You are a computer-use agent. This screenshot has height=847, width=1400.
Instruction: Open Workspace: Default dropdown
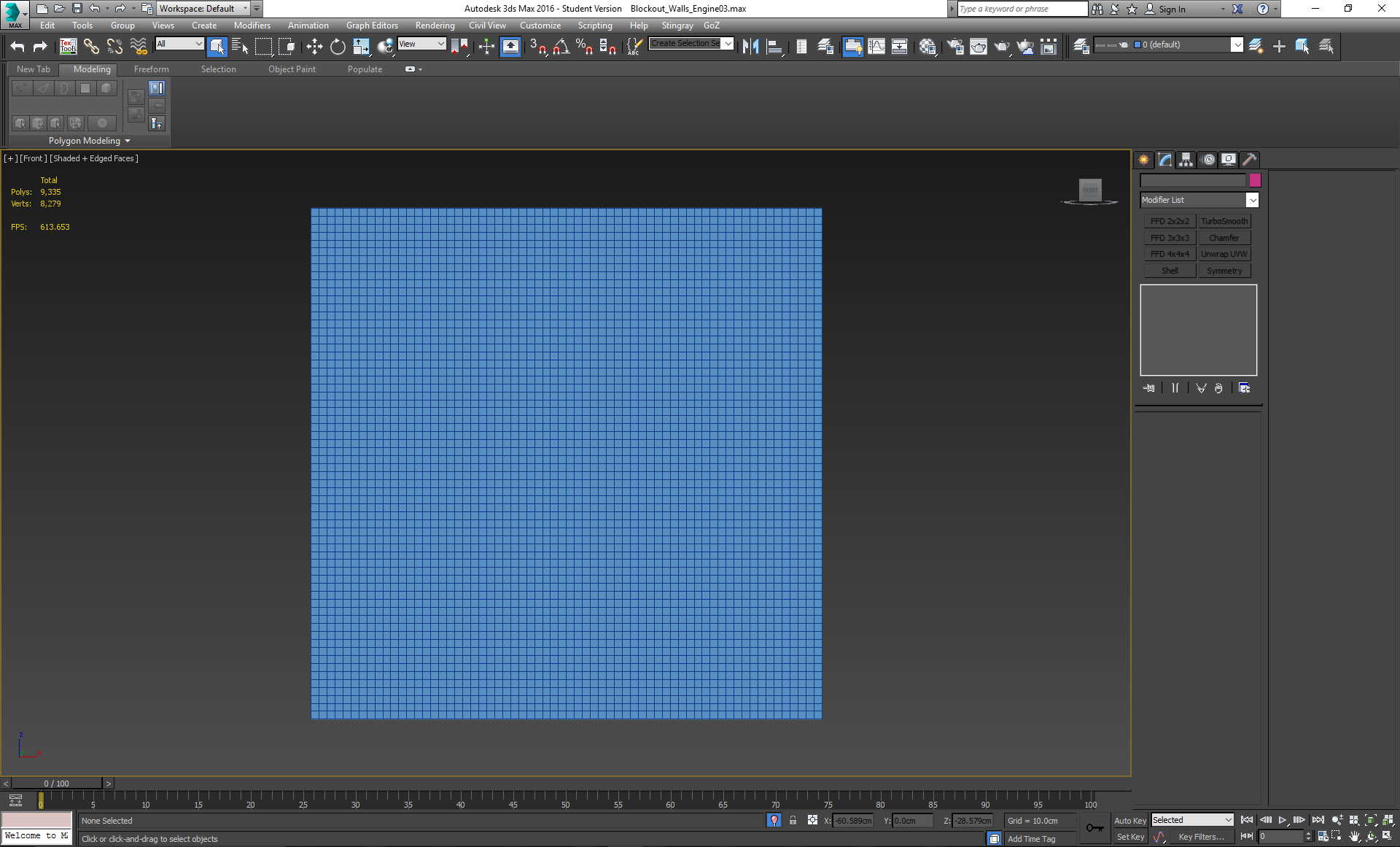tap(203, 9)
